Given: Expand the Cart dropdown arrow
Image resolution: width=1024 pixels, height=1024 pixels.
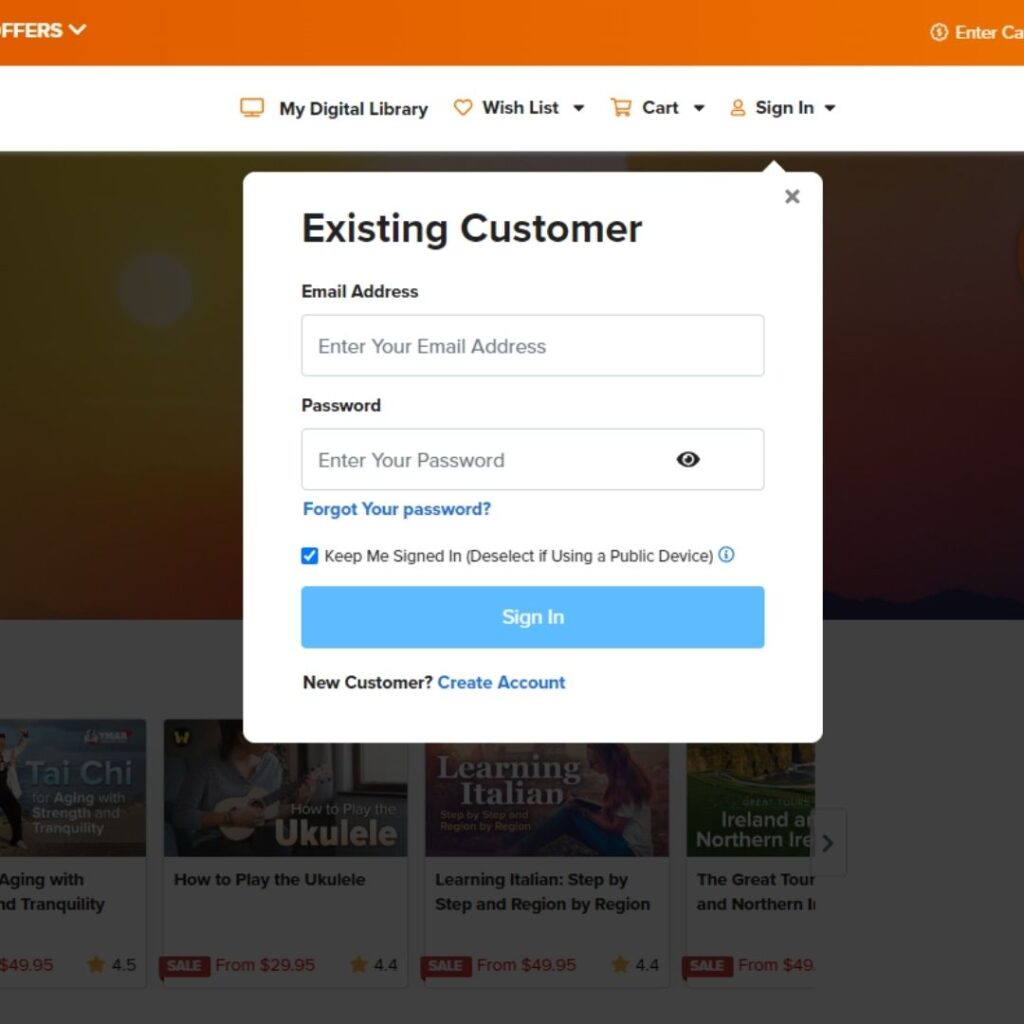Looking at the screenshot, I should click(x=699, y=108).
